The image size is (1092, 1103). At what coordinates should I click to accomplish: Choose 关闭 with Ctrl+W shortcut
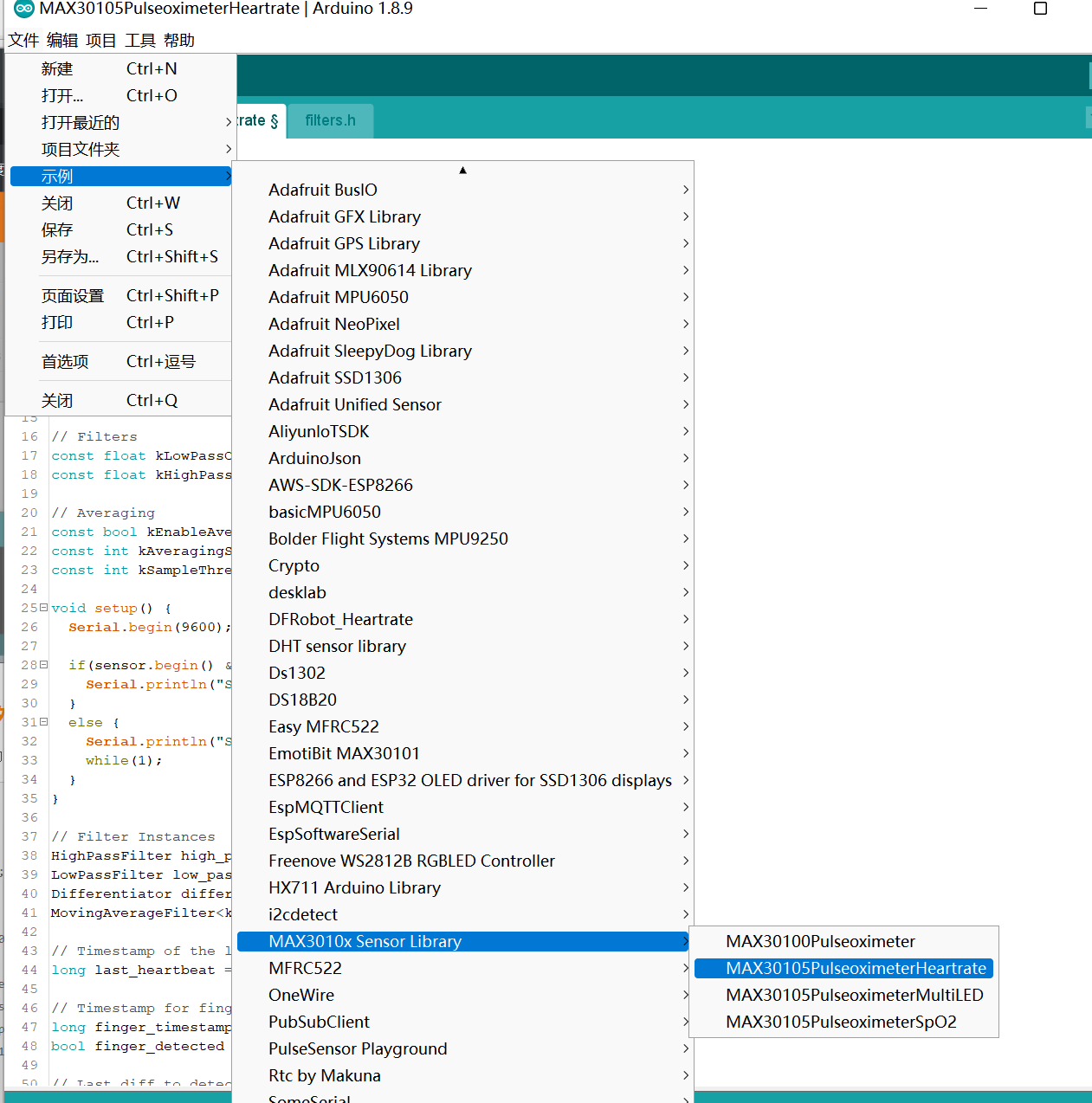[x=121, y=203]
